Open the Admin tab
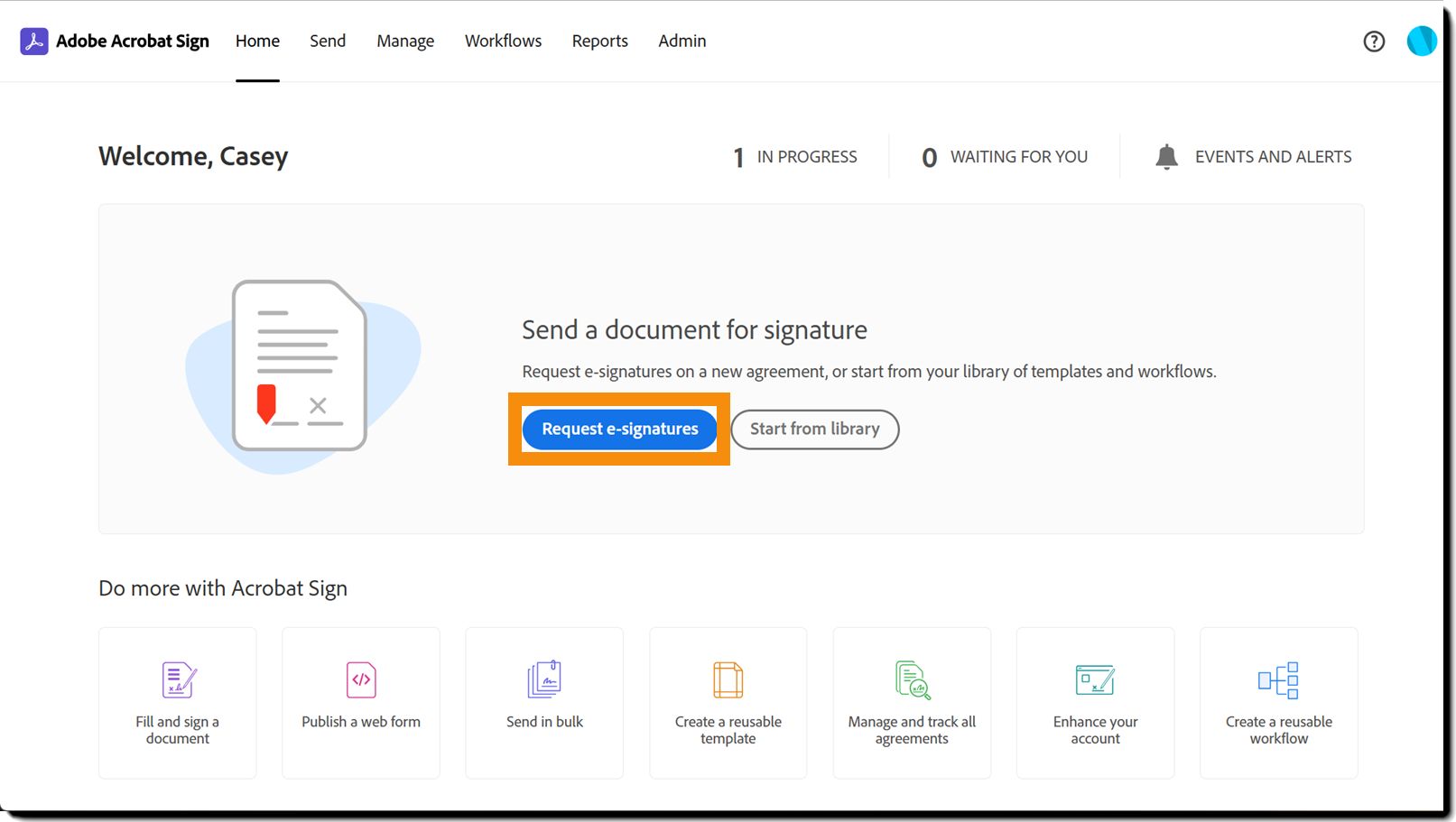 [682, 42]
